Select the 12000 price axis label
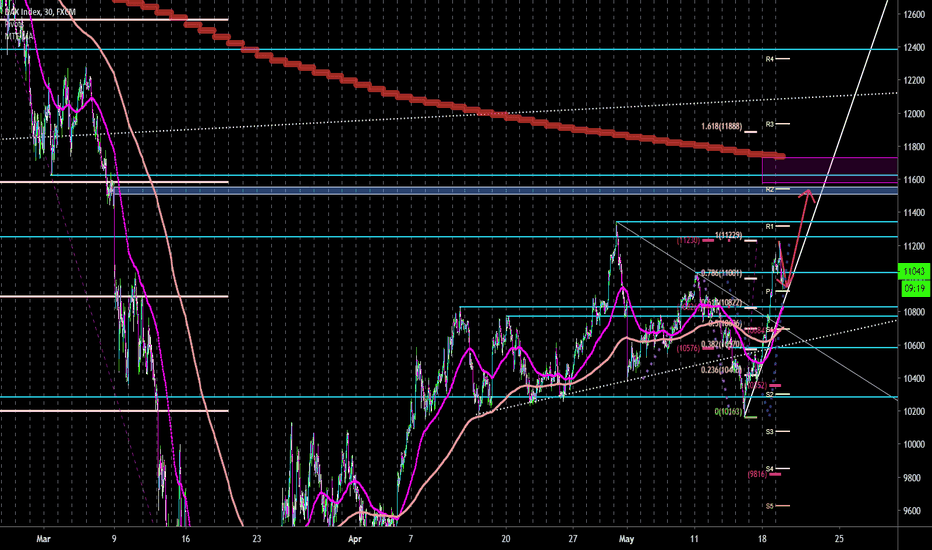Screen dimensions: 932x550 click(914, 114)
